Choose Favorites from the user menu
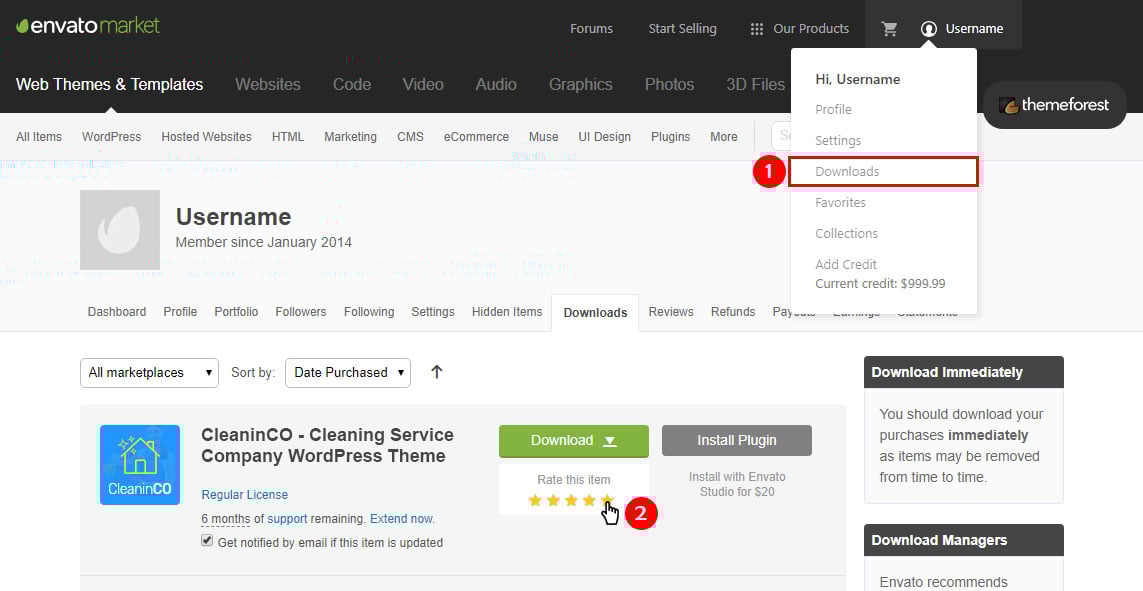The width and height of the screenshot is (1143, 591). pos(840,202)
